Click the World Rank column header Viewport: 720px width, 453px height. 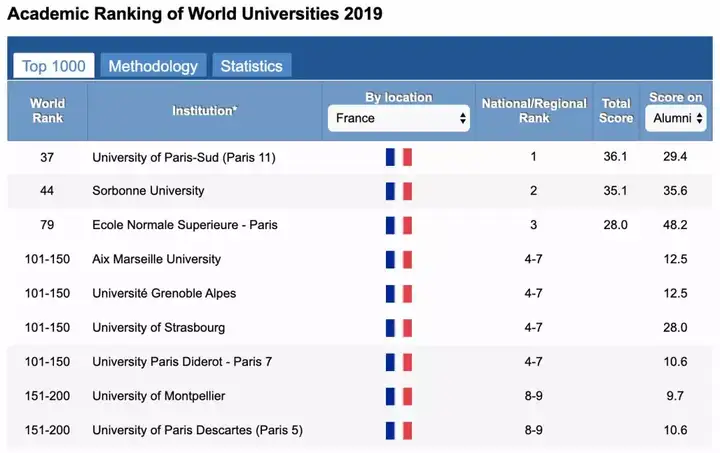pyautogui.click(x=47, y=110)
